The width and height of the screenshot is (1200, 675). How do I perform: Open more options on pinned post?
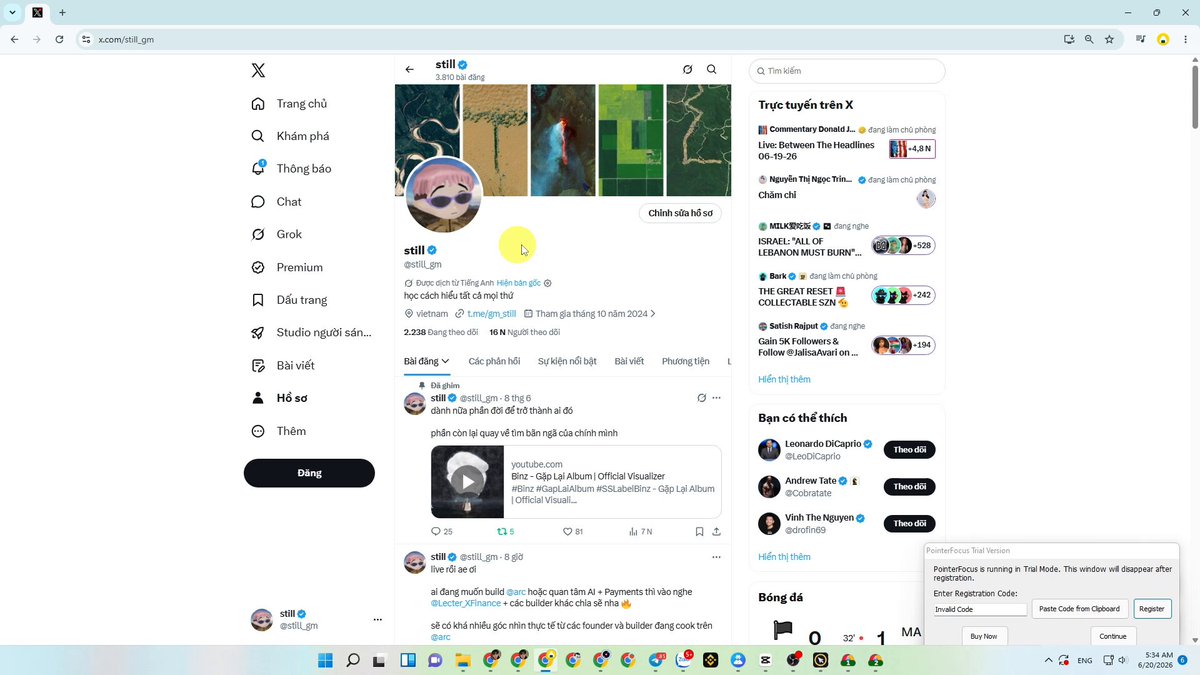click(716, 398)
